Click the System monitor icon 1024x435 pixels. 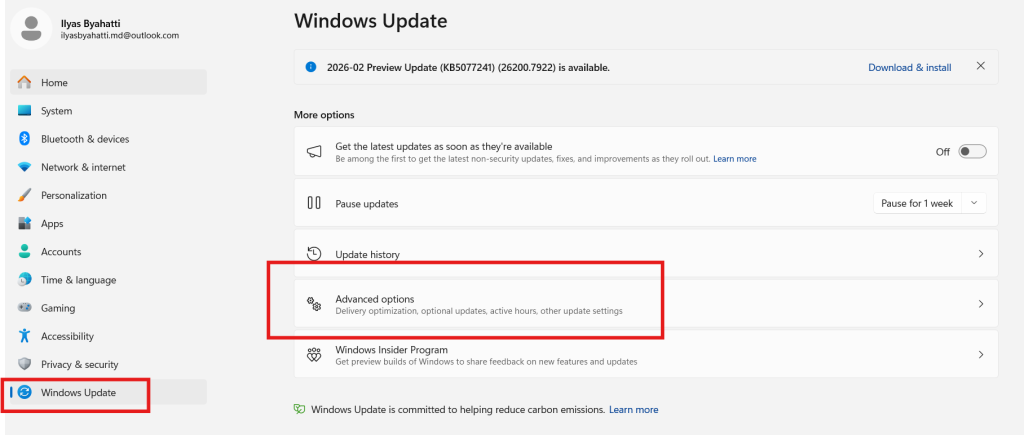click(24, 110)
